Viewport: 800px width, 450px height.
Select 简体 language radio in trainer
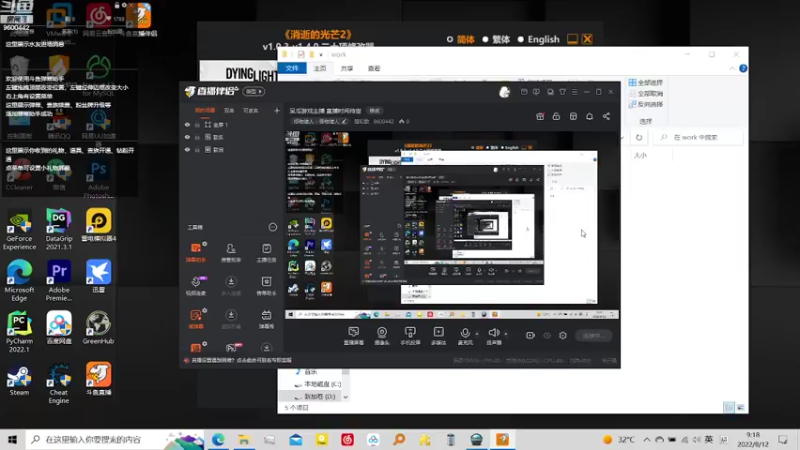[x=449, y=39]
